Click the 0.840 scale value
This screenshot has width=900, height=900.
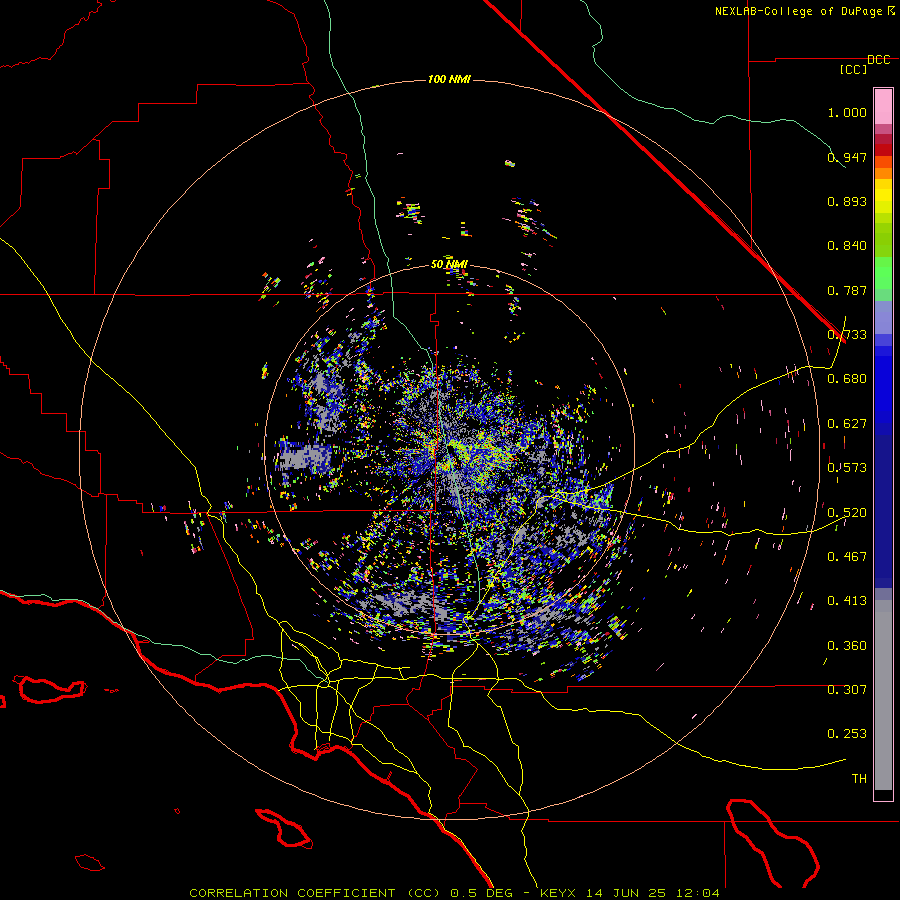click(x=847, y=246)
